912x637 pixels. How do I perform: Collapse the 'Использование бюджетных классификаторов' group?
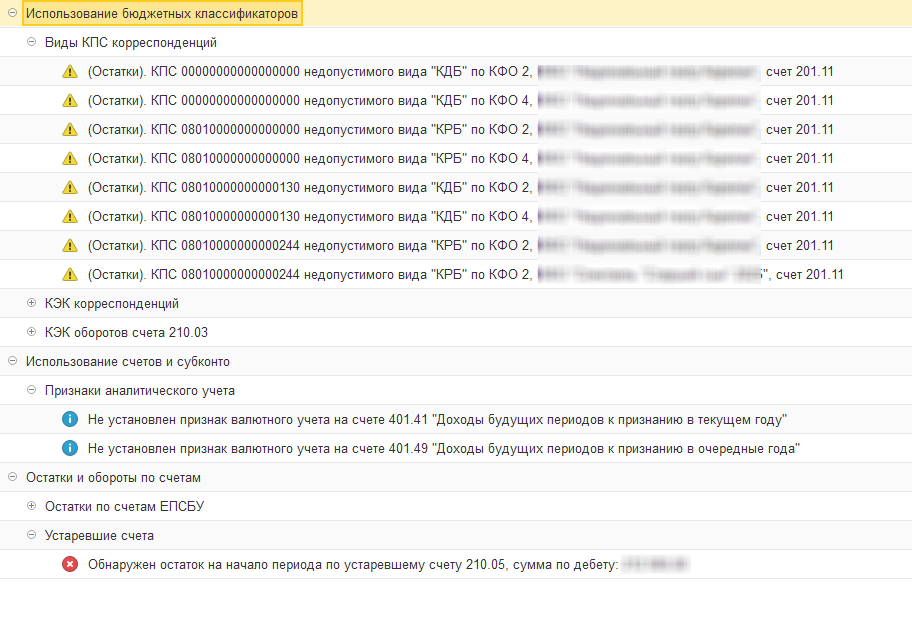pos(12,14)
